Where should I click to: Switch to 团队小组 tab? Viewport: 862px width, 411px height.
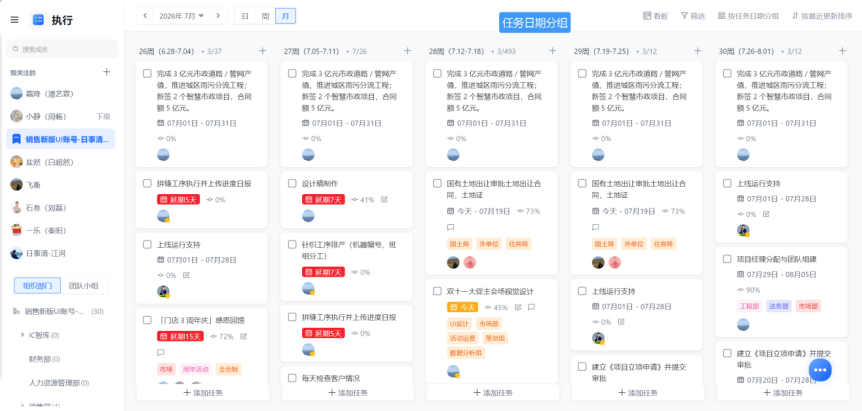tap(84, 285)
